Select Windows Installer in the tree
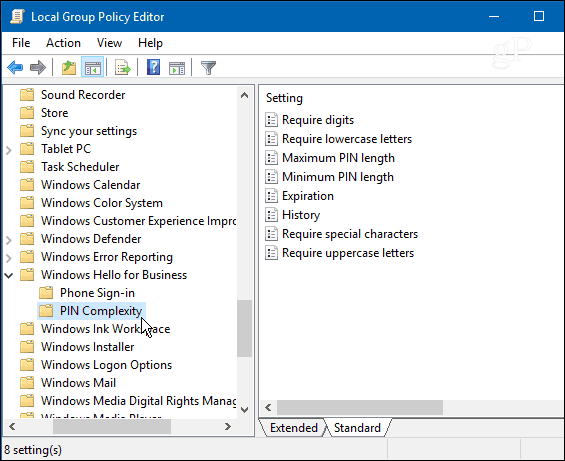 [x=88, y=347]
